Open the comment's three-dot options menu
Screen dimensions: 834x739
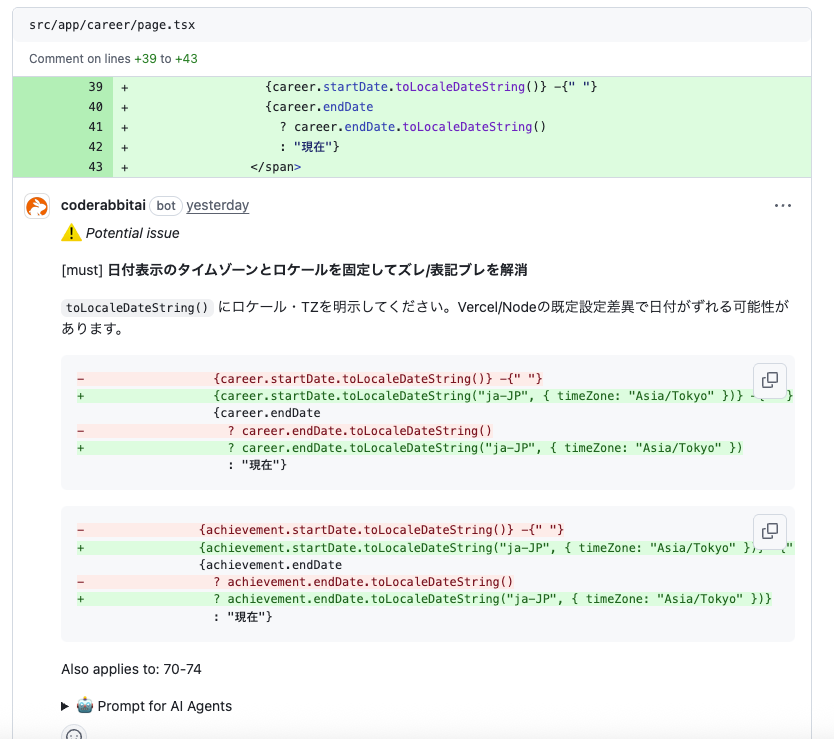783,206
